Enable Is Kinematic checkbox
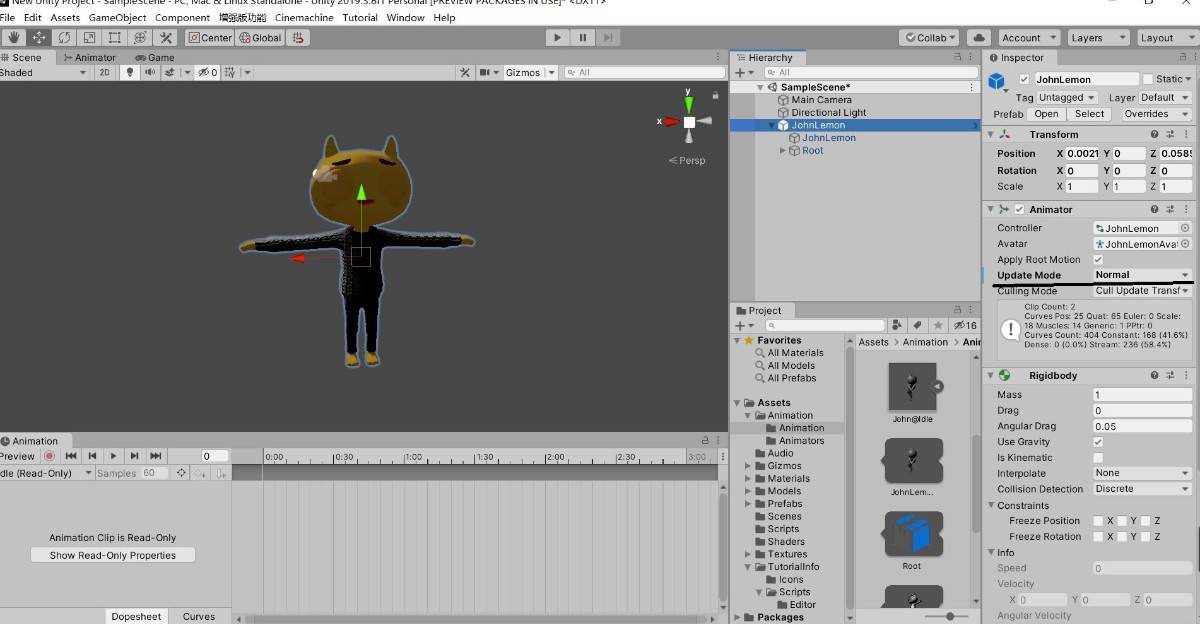The height and width of the screenshot is (624, 1200). [x=1098, y=458]
